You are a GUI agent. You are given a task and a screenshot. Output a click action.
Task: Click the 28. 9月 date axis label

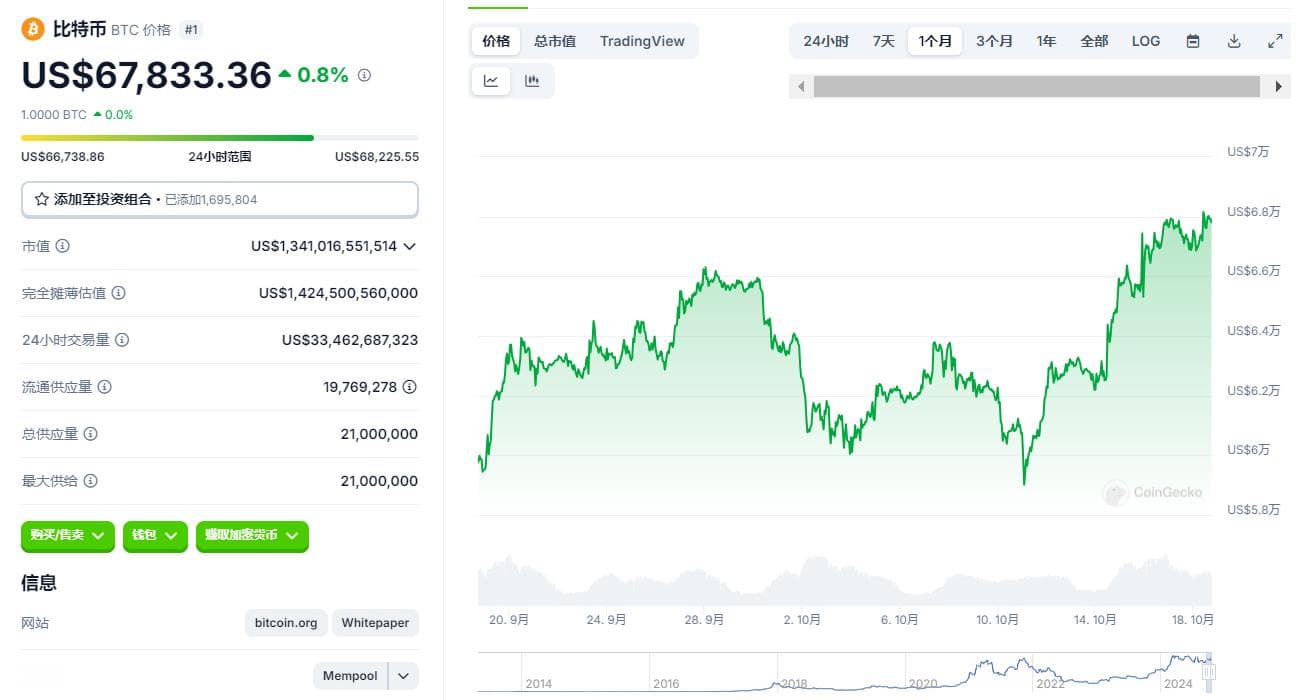[x=705, y=620]
